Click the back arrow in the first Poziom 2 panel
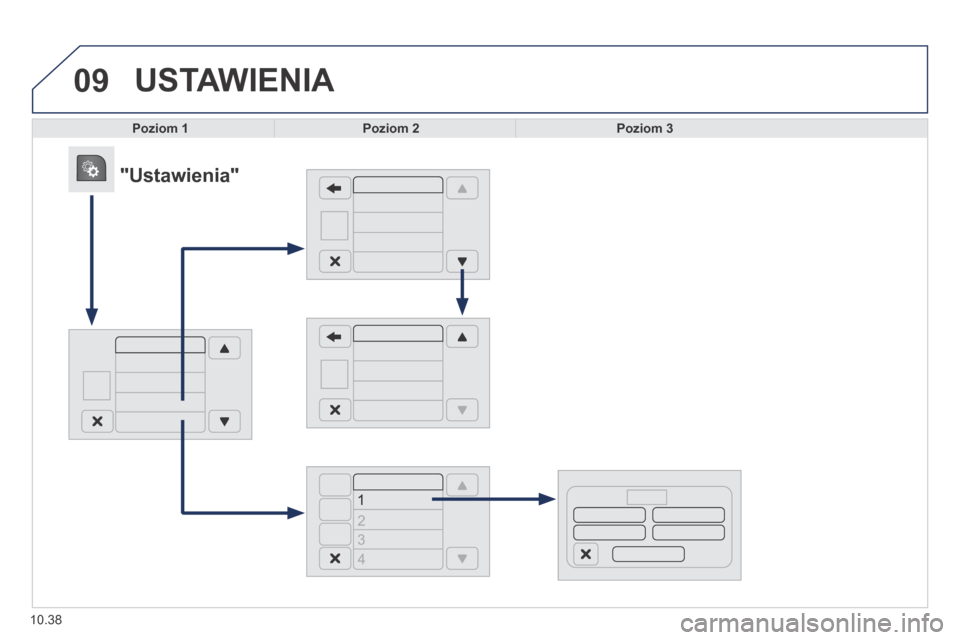 click(334, 188)
